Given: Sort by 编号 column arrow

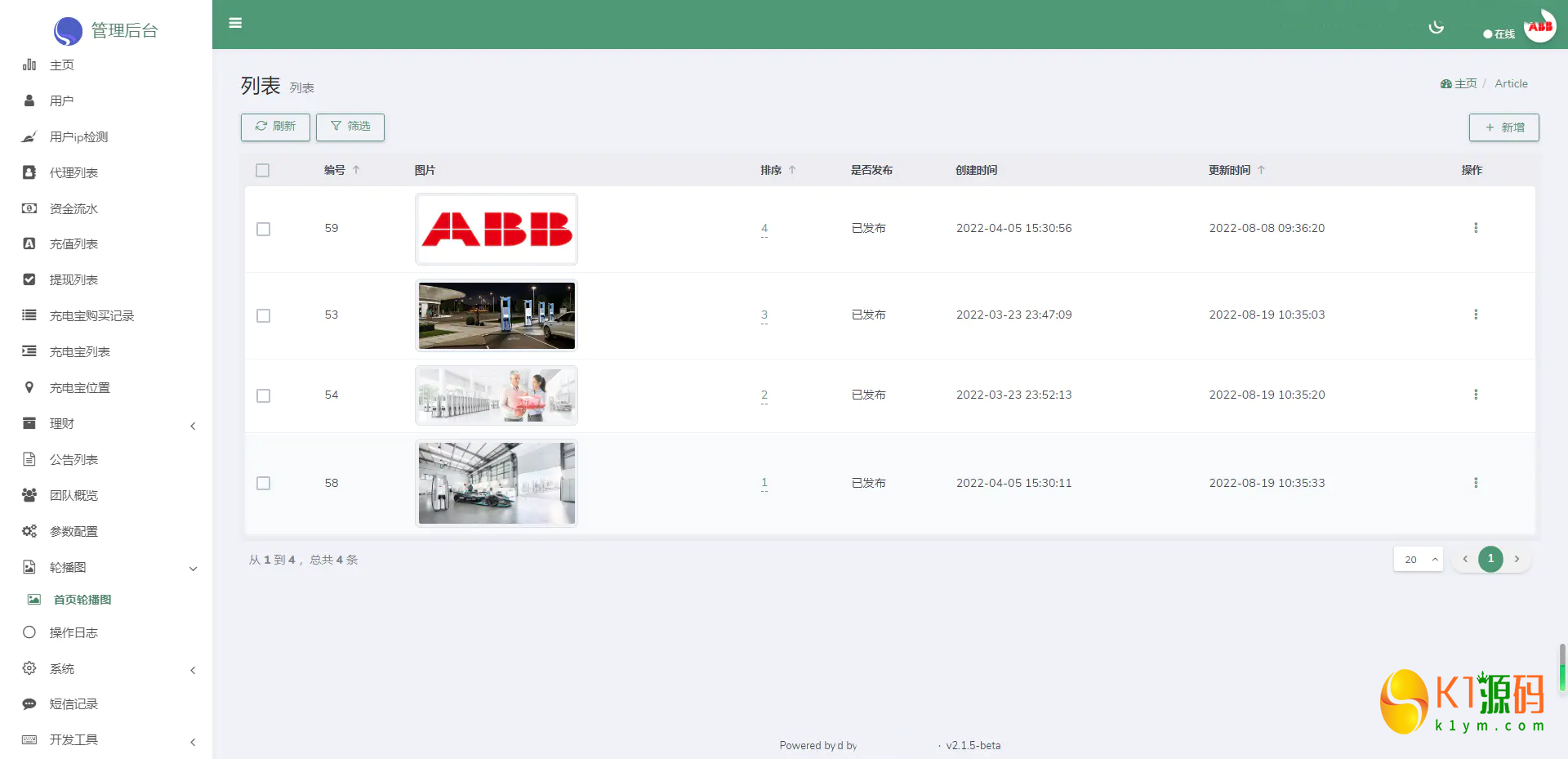Looking at the screenshot, I should (356, 170).
